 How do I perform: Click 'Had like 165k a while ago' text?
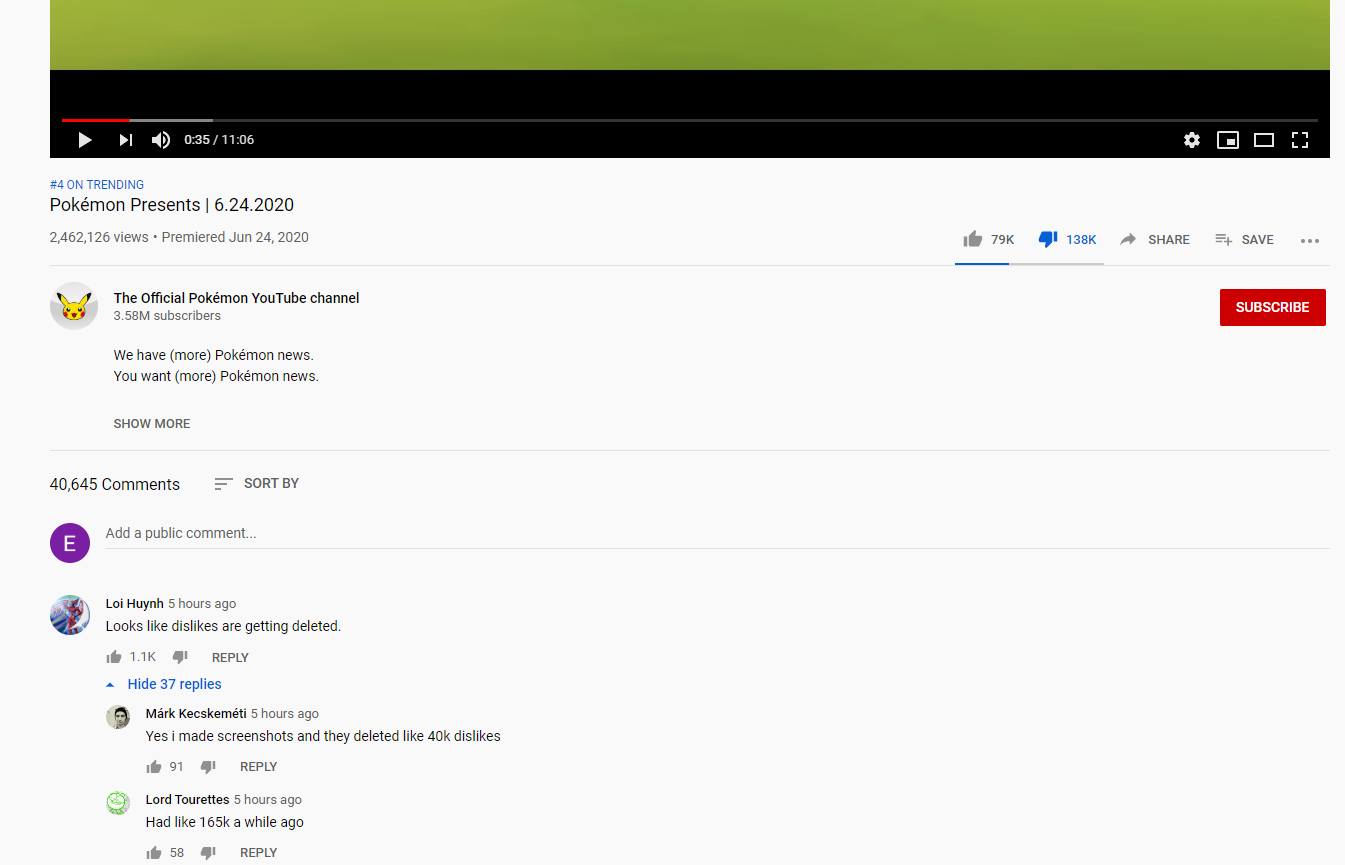point(225,822)
